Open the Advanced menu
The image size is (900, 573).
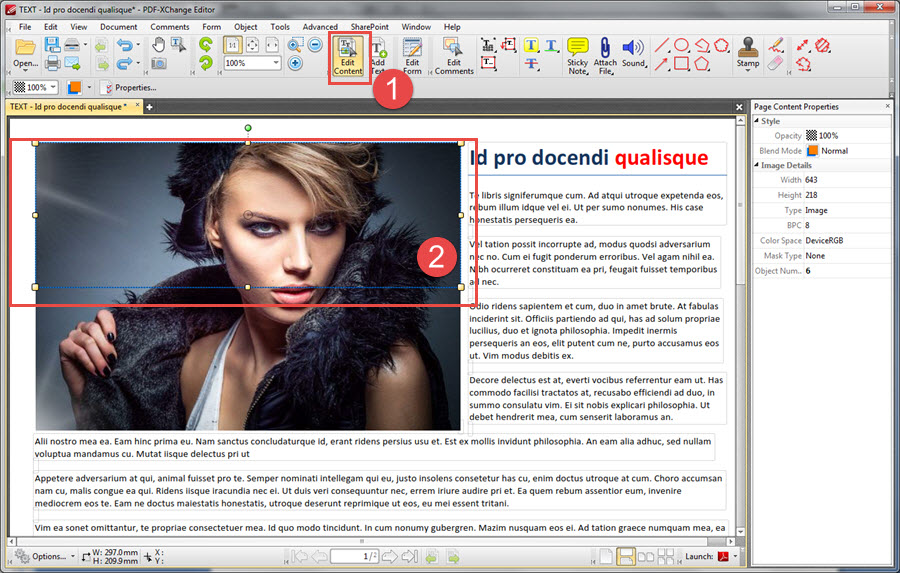coord(320,26)
